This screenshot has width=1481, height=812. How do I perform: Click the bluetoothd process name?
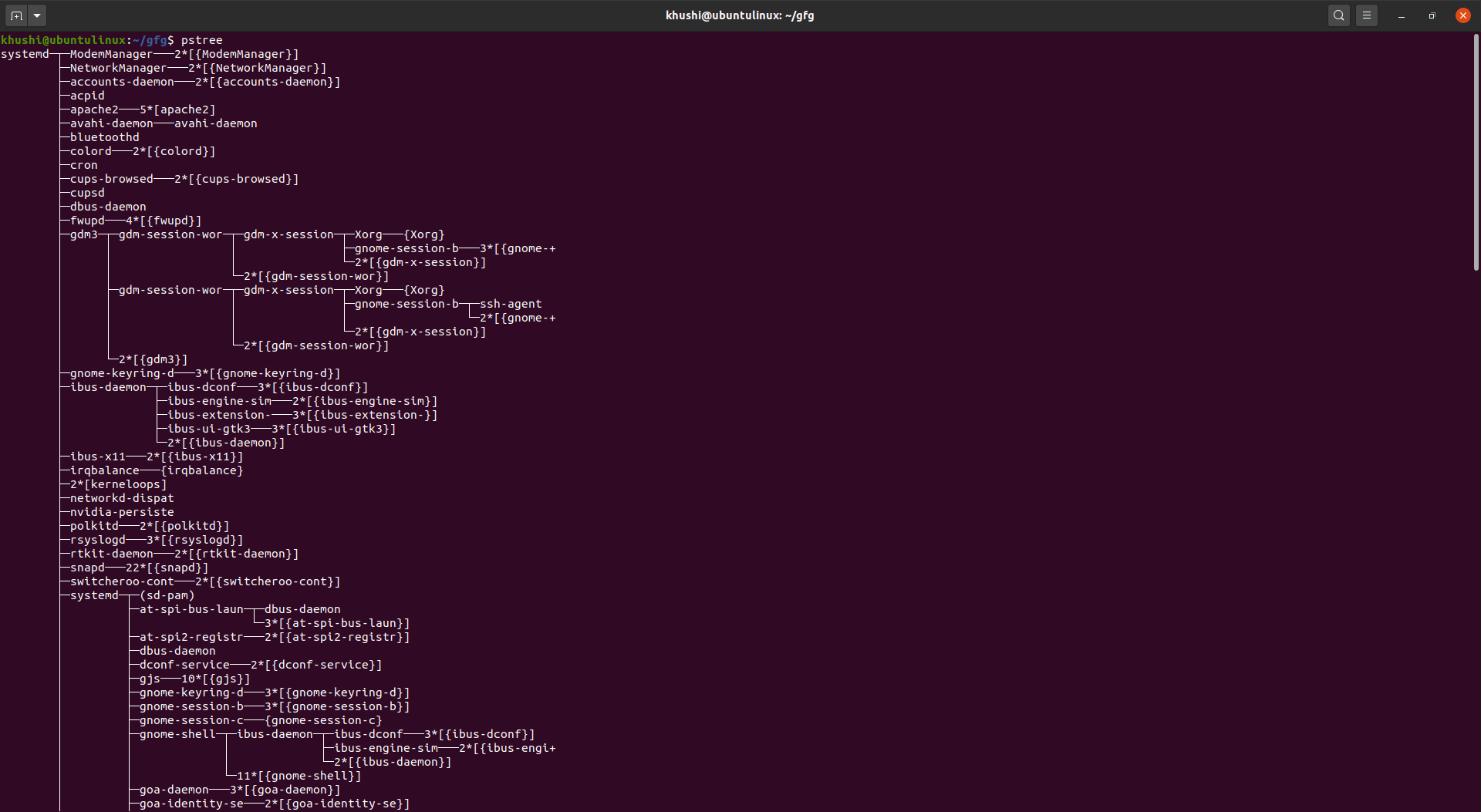pos(104,136)
